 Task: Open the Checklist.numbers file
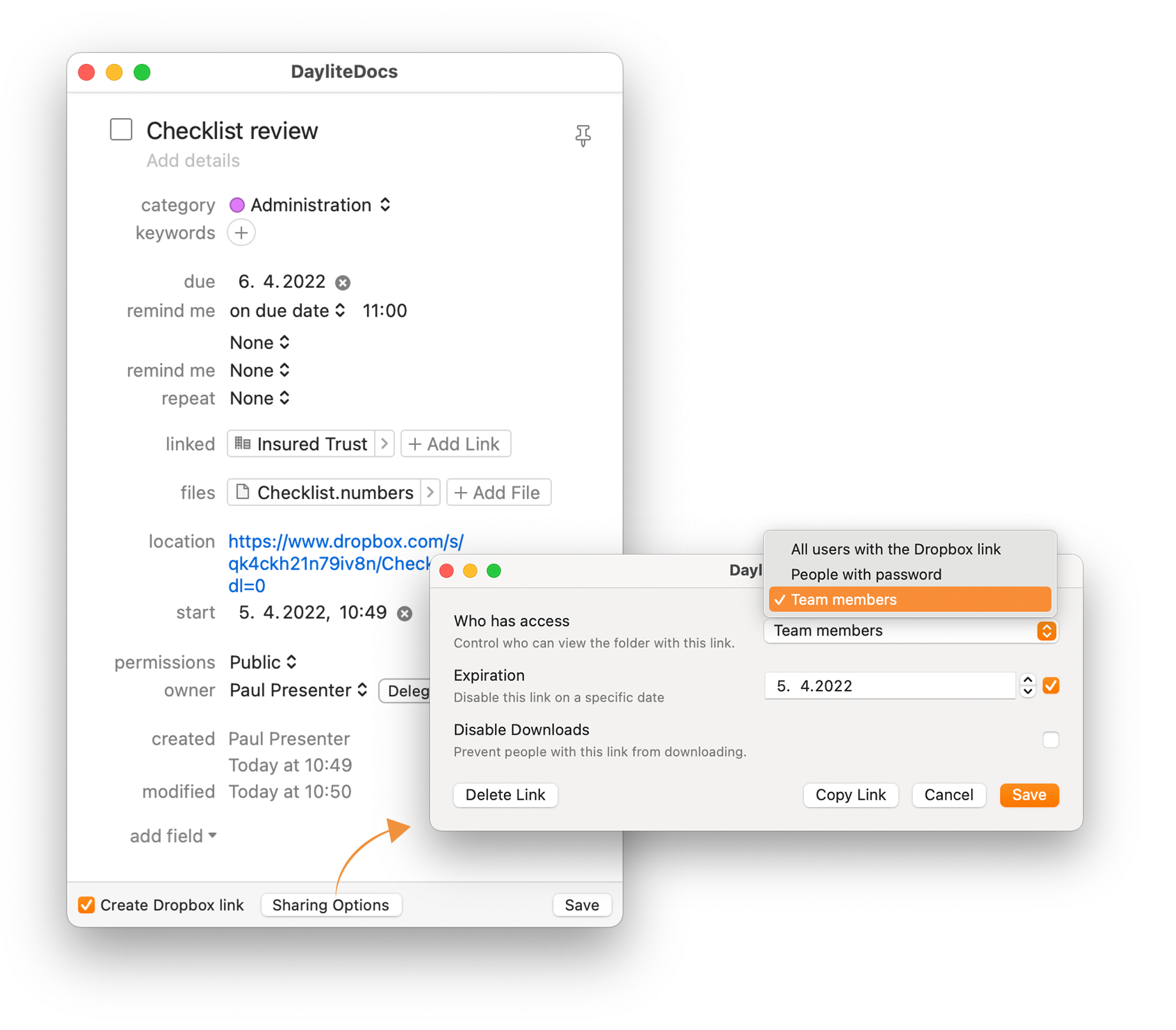coord(325,493)
